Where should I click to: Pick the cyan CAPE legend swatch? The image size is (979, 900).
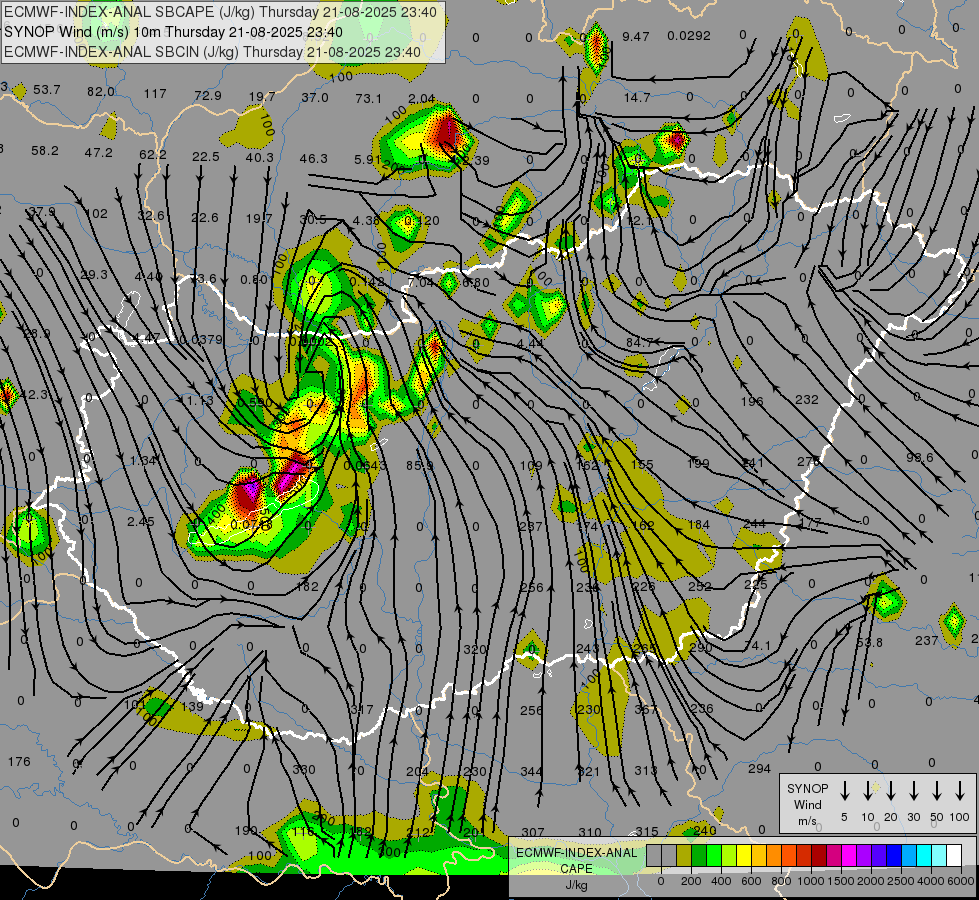[x=924, y=856]
